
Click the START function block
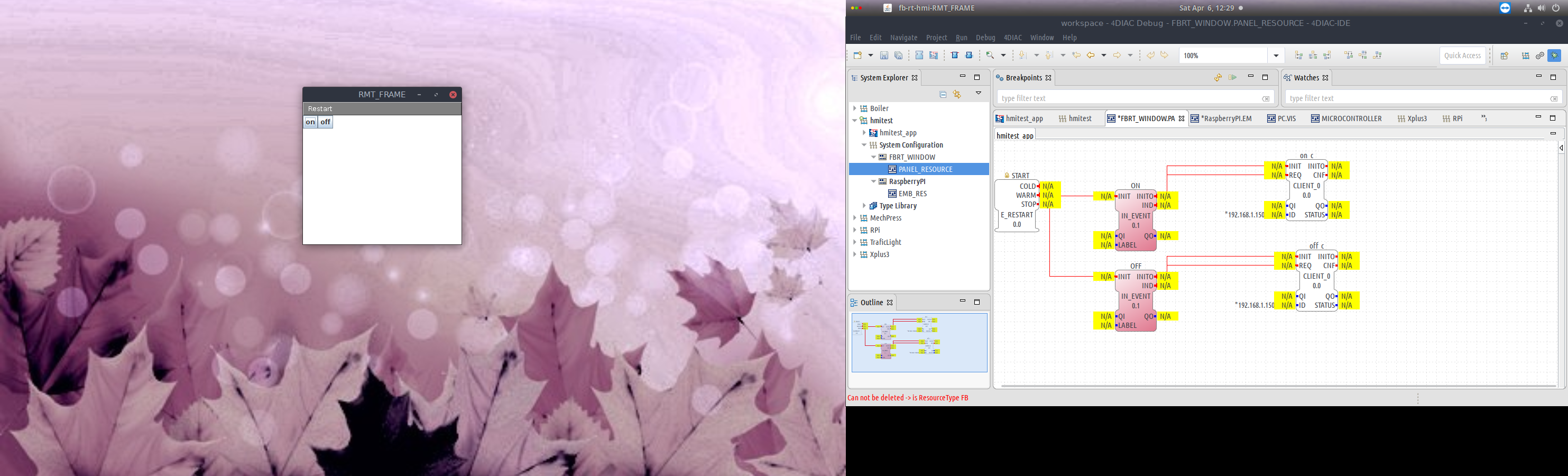point(1017,206)
